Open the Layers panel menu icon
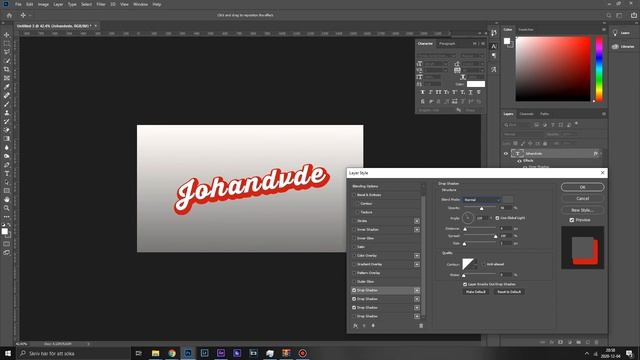This screenshot has width=640, height=360. 604,114
